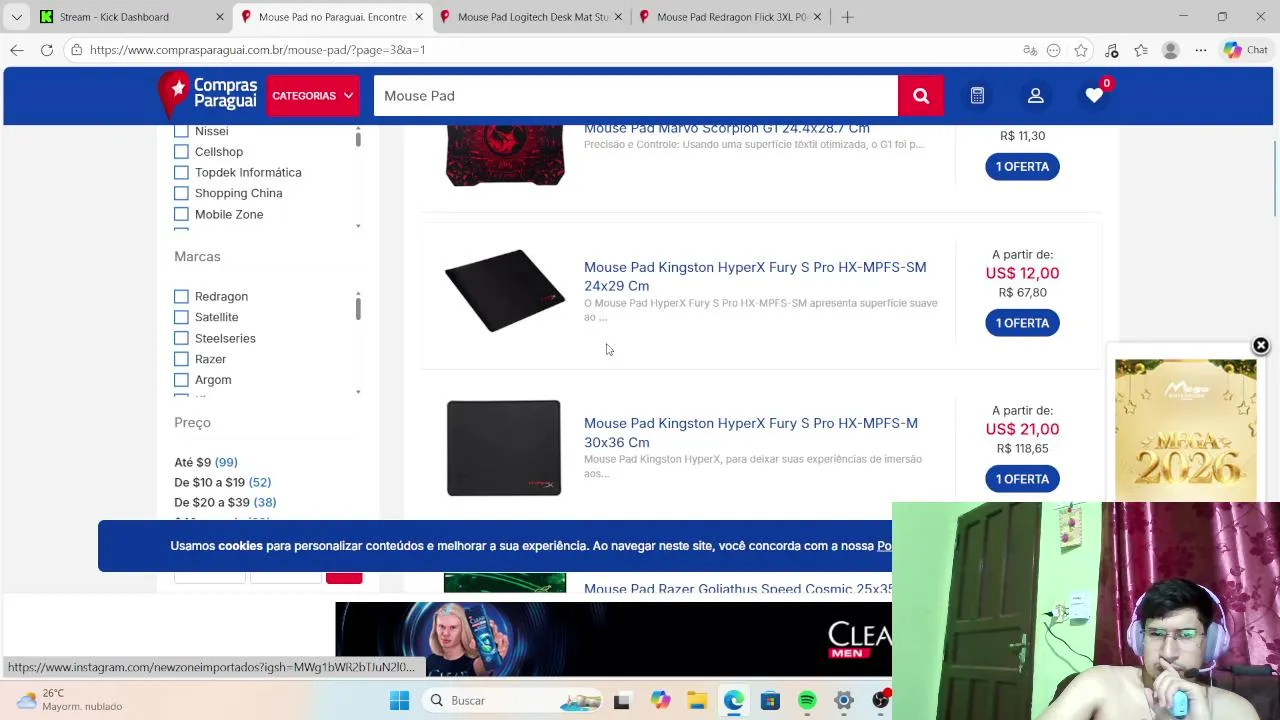Close the Mouse Pad Logitech tab
Screen dimensions: 1280x720
(x=618, y=17)
